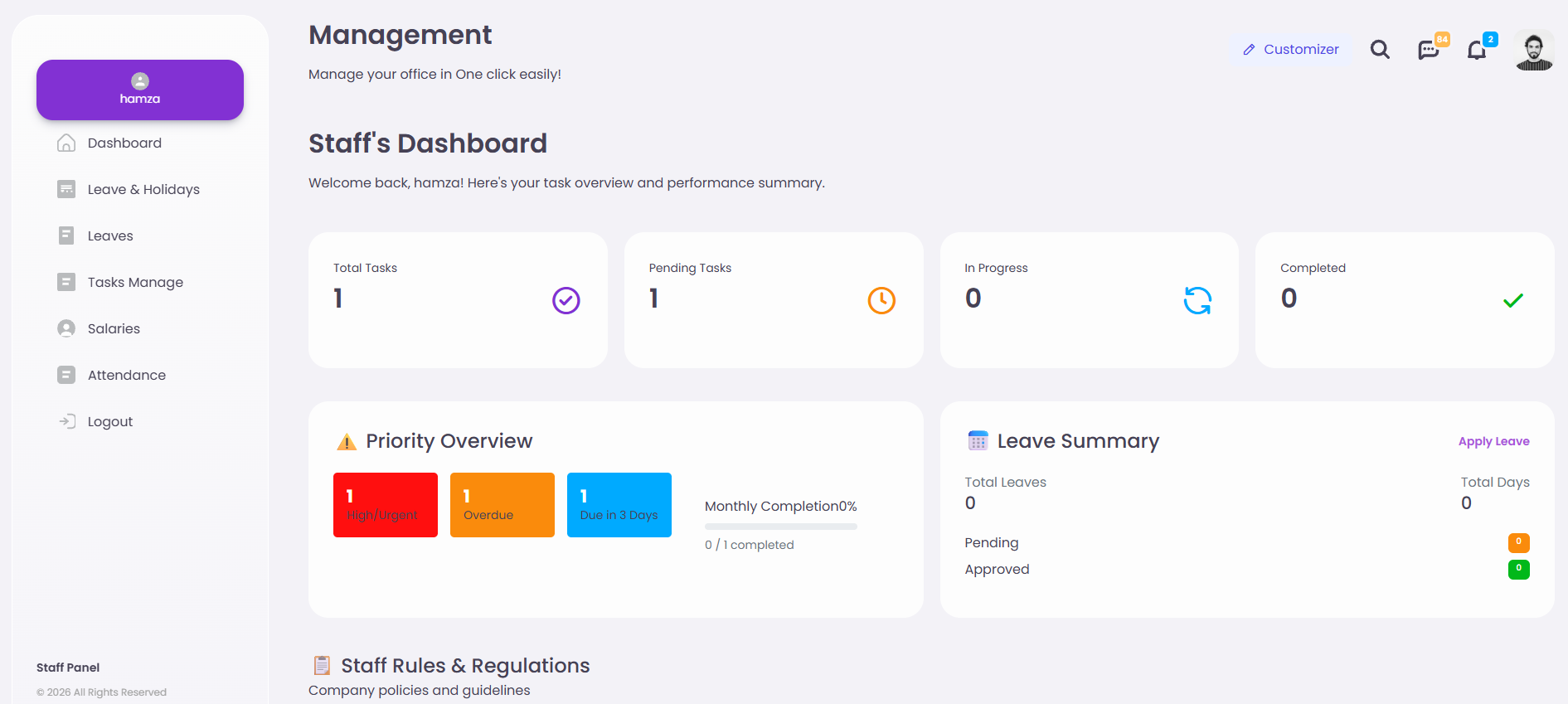Click the Staff Rules clipboard icon
The width and height of the screenshot is (1568, 704).
click(322, 665)
